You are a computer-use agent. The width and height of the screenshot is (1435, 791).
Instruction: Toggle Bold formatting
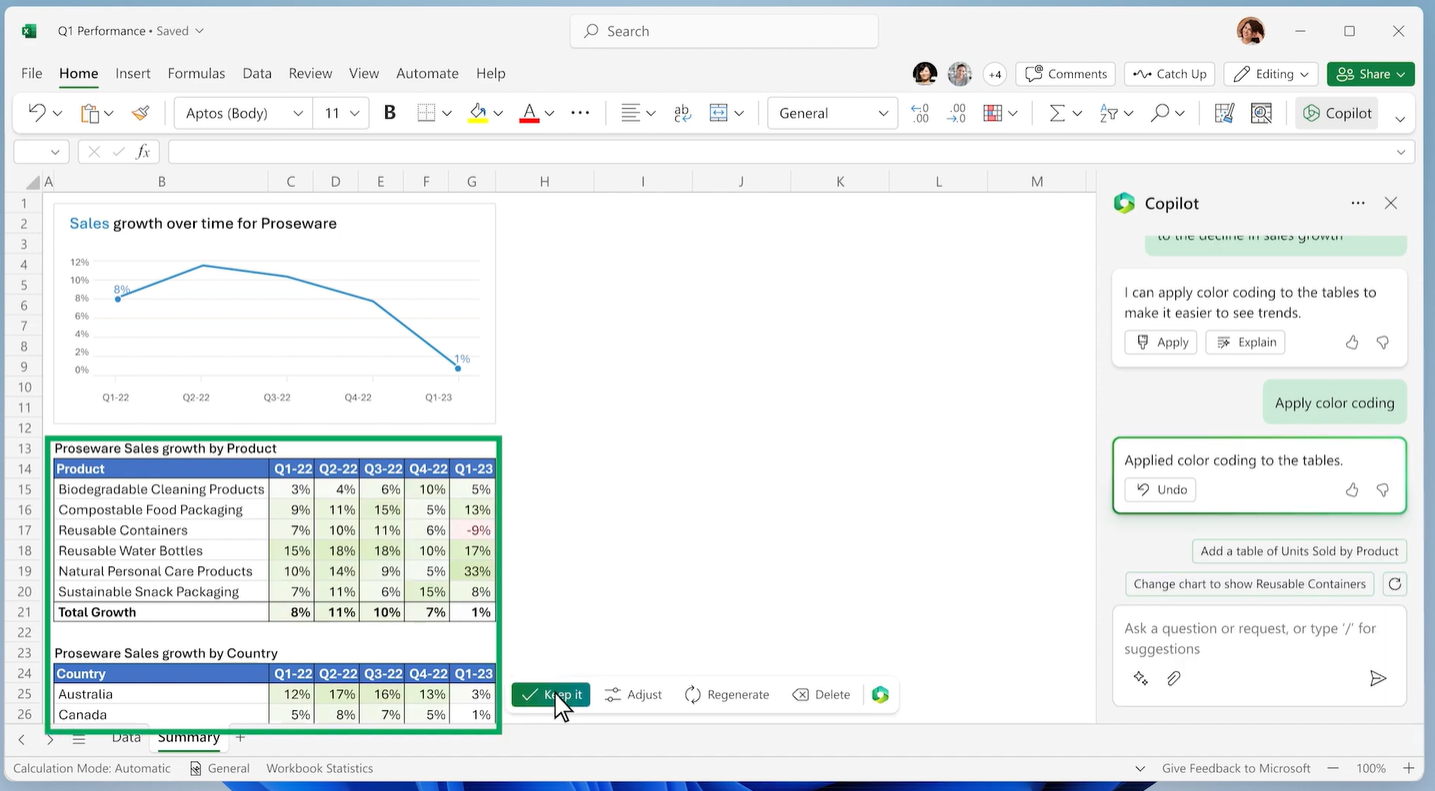[x=390, y=113]
